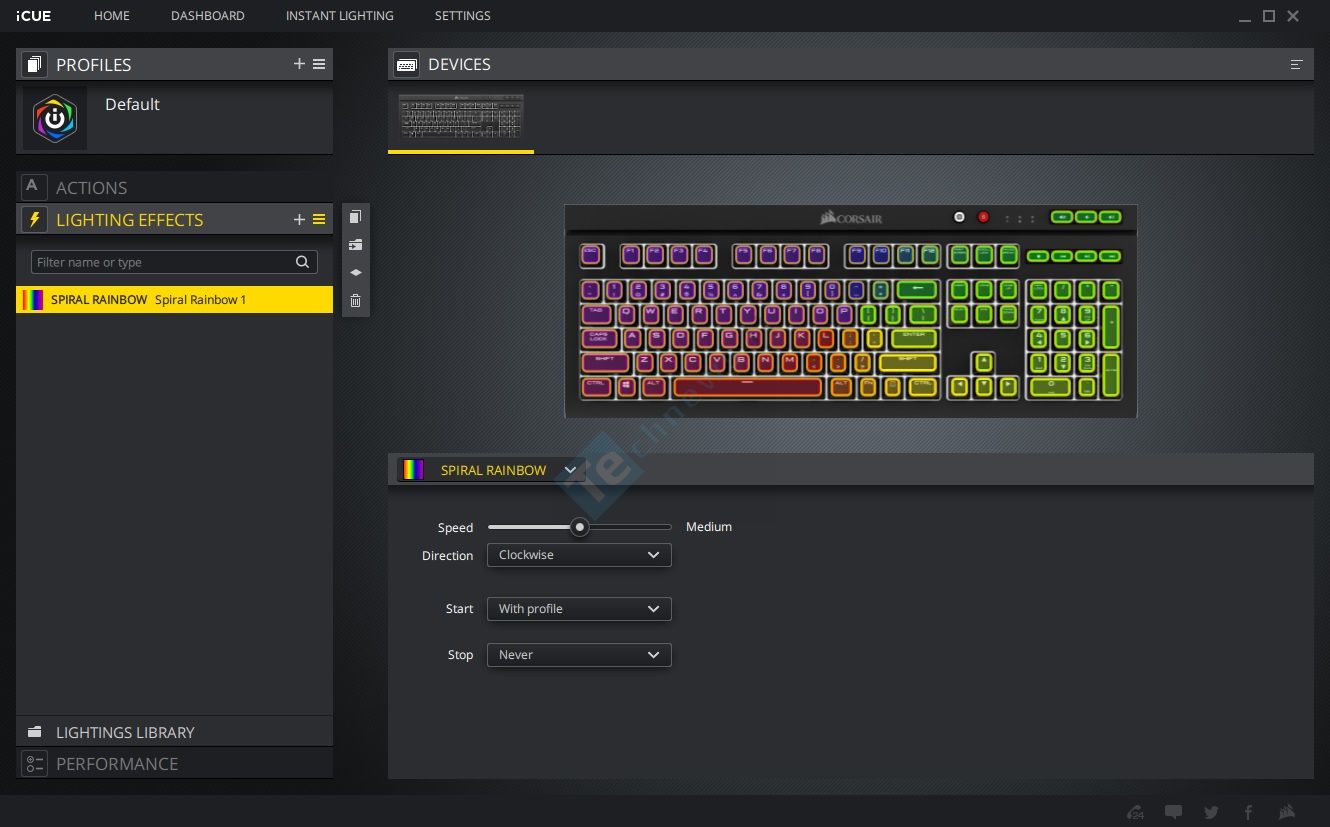Click the Lightings Library folder icon
This screenshot has height=827, width=1330.
[34, 732]
